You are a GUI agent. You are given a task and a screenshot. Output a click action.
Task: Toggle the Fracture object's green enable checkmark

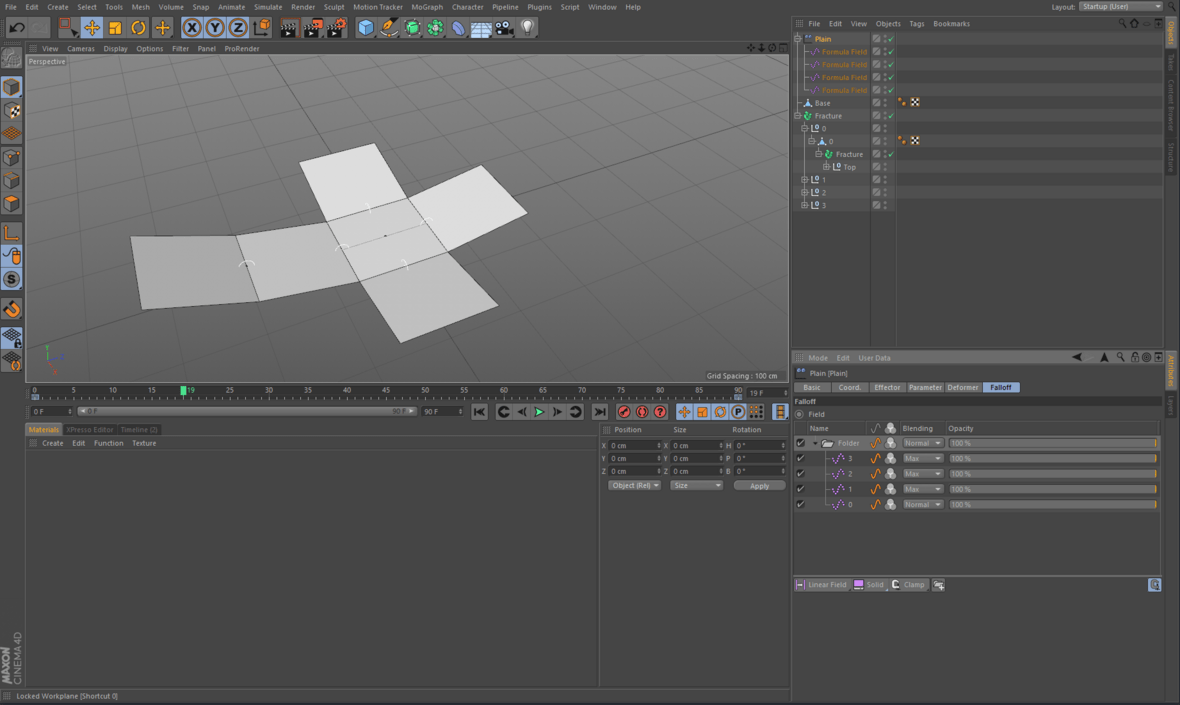click(891, 115)
